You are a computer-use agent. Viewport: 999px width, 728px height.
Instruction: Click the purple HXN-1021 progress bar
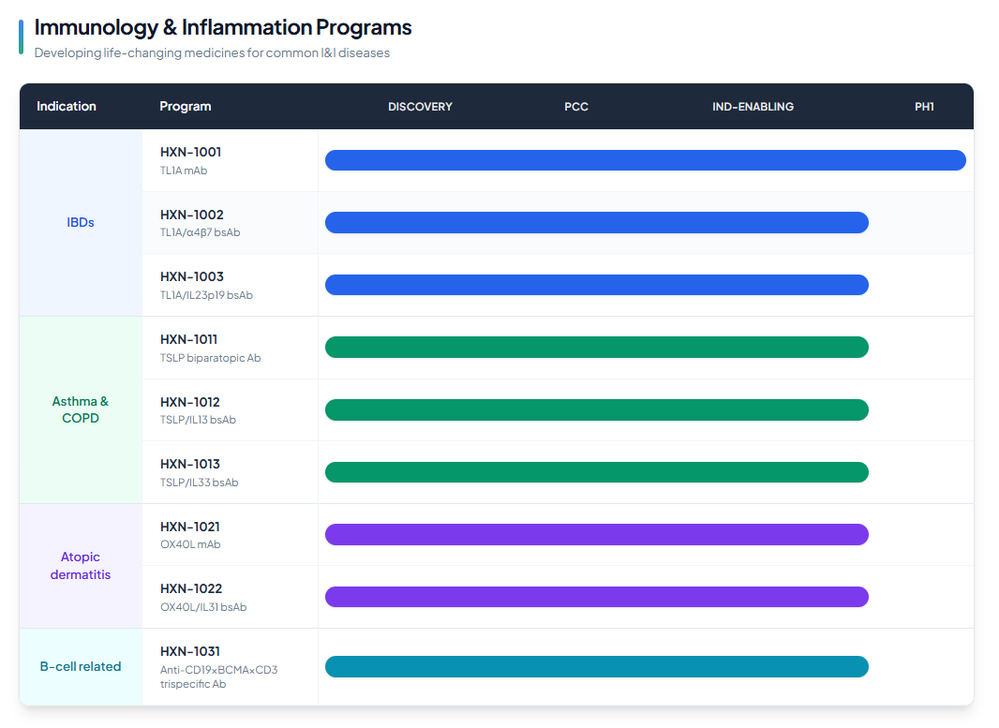click(x=596, y=535)
